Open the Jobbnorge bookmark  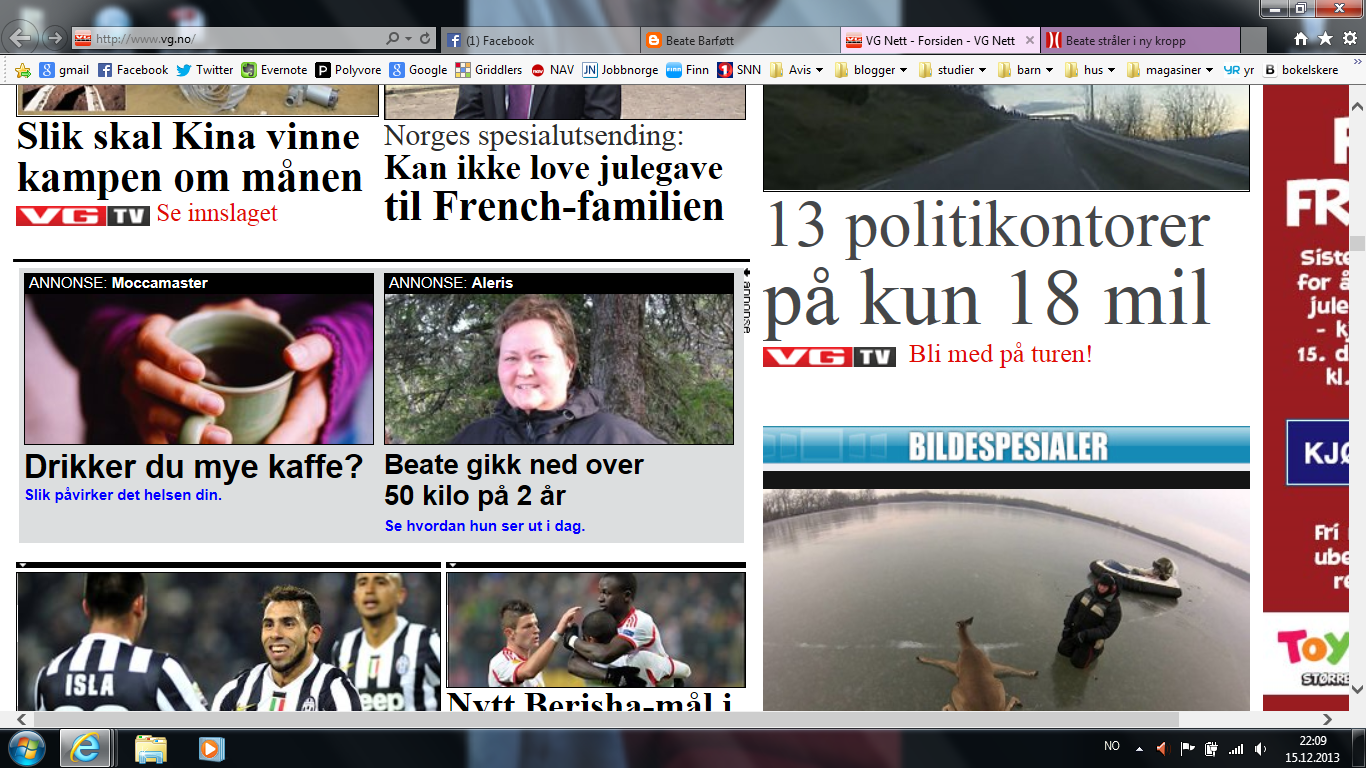[620, 70]
